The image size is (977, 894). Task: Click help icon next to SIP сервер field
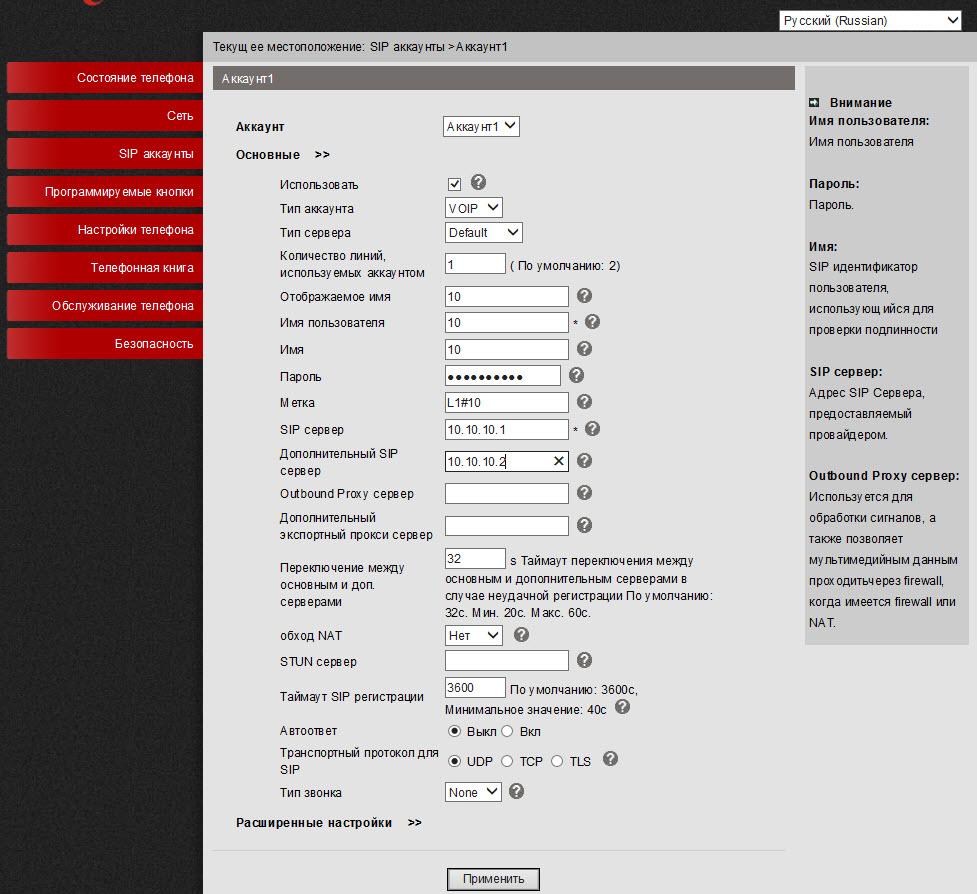592,429
